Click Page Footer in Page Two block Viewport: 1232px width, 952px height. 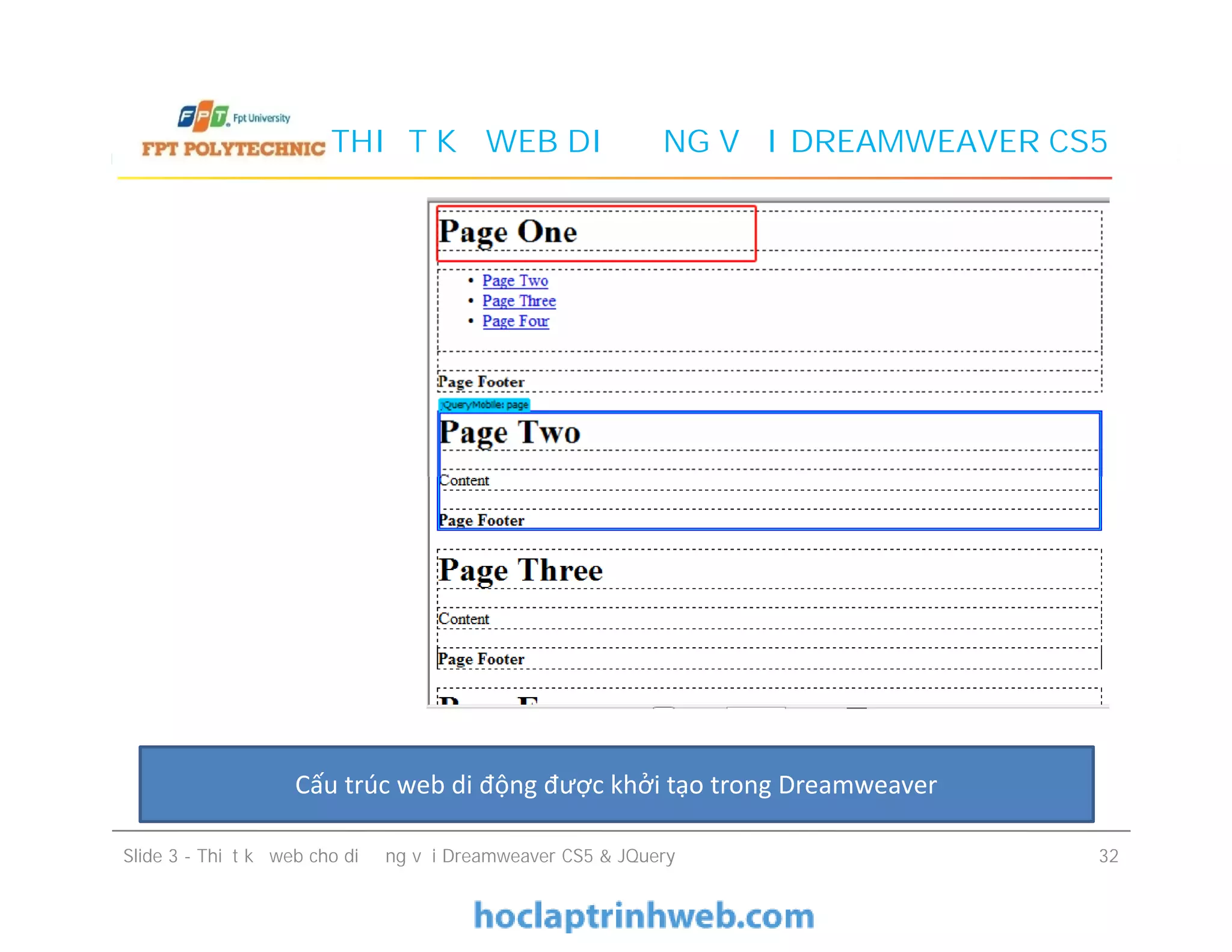click(x=481, y=520)
